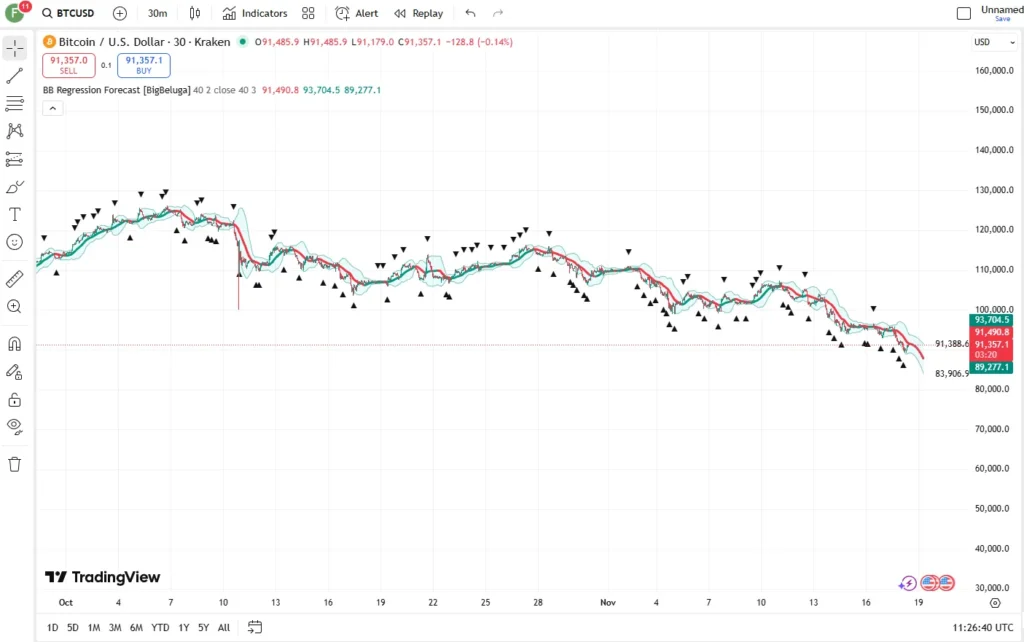
Task: Click the red 91,490.8 price label
Action: (991, 332)
